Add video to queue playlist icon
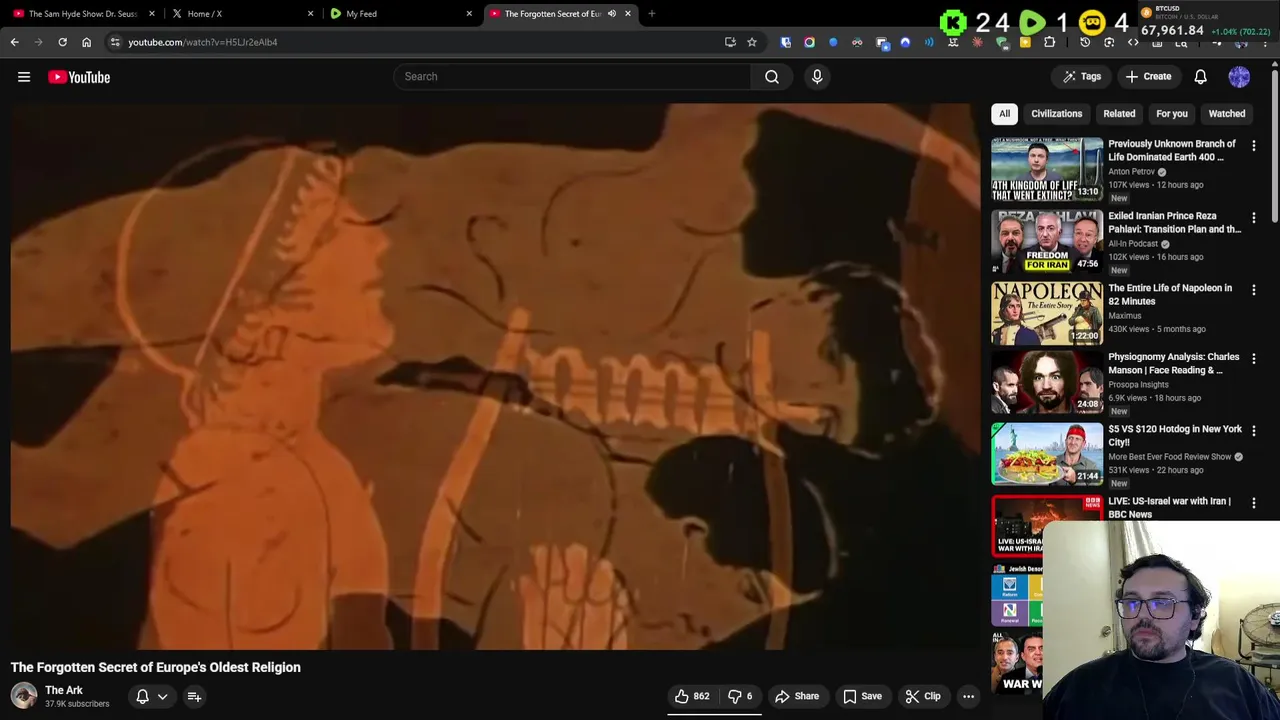The height and width of the screenshot is (720, 1280). coord(194,696)
